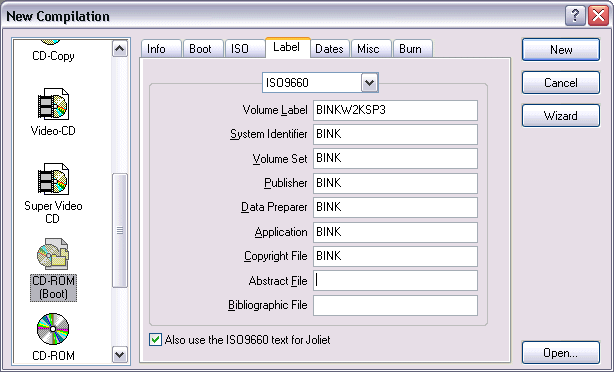The height and width of the screenshot is (372, 614).
Task: Pick the CD-ROM disc icon
Action: (53, 329)
